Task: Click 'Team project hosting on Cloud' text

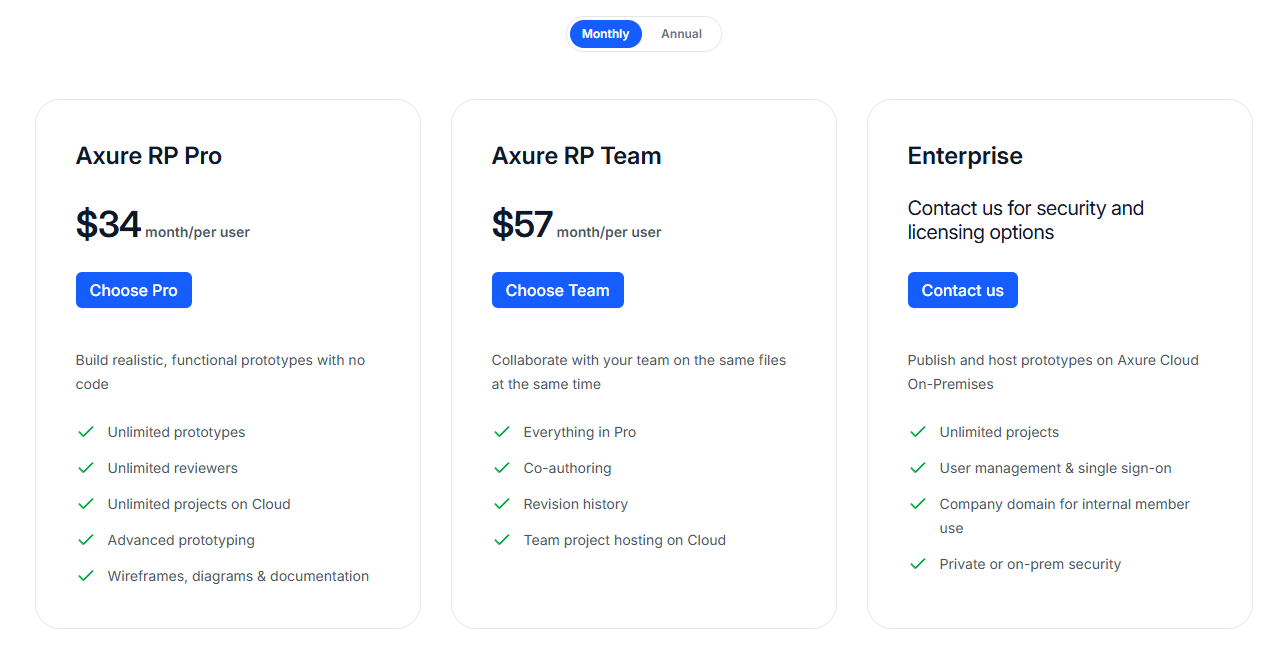Action: point(625,540)
